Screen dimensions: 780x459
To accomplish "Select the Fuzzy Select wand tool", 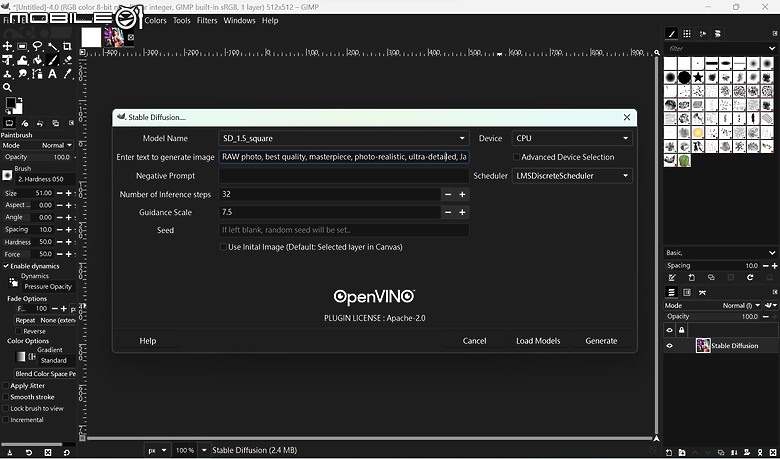I will click(53, 46).
